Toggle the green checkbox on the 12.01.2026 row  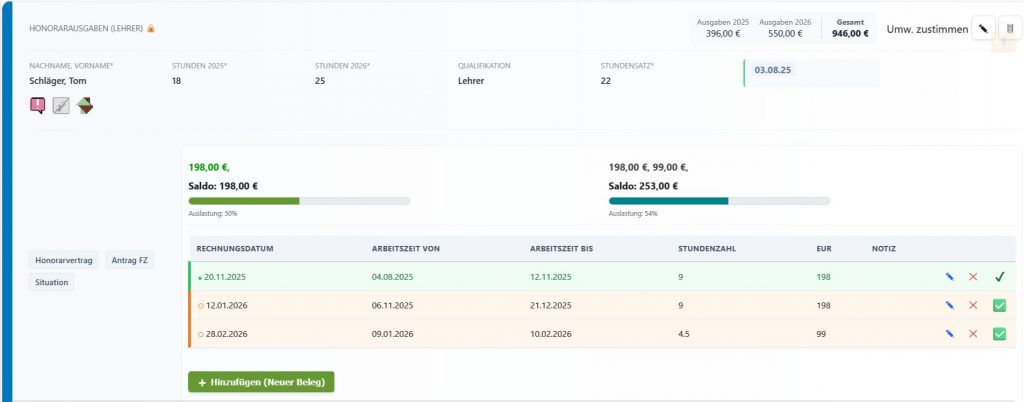(x=999, y=305)
